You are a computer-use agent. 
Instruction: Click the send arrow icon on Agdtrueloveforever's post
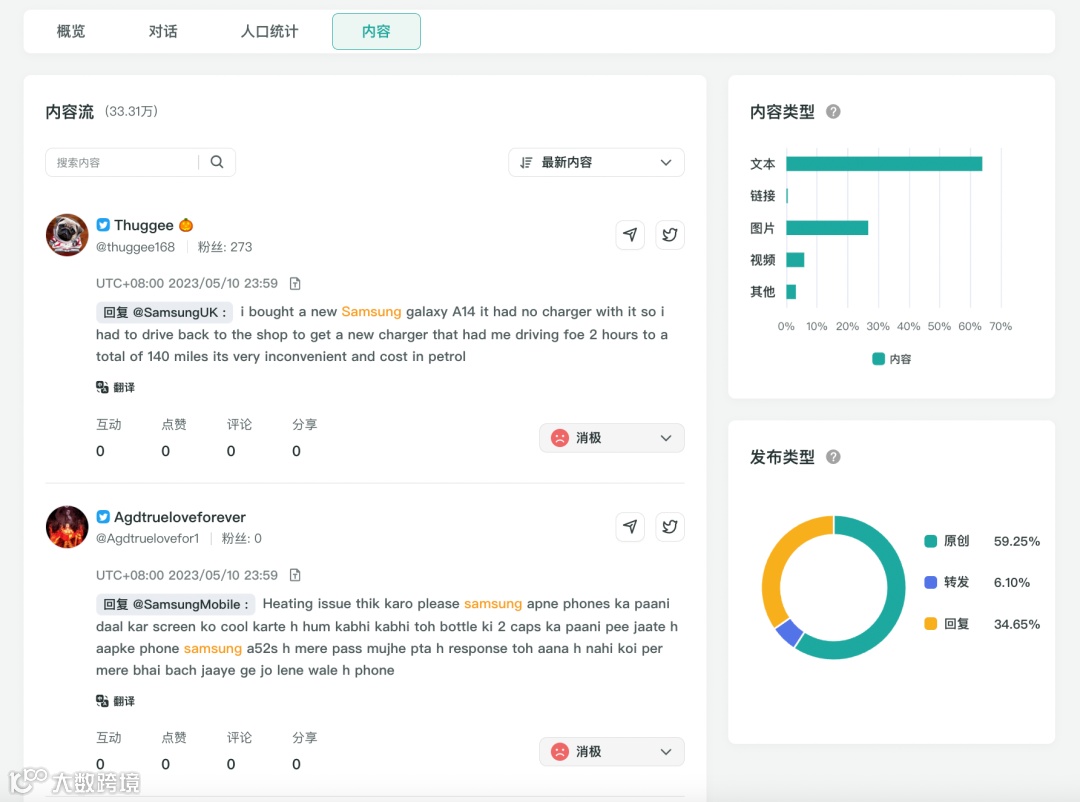click(630, 527)
